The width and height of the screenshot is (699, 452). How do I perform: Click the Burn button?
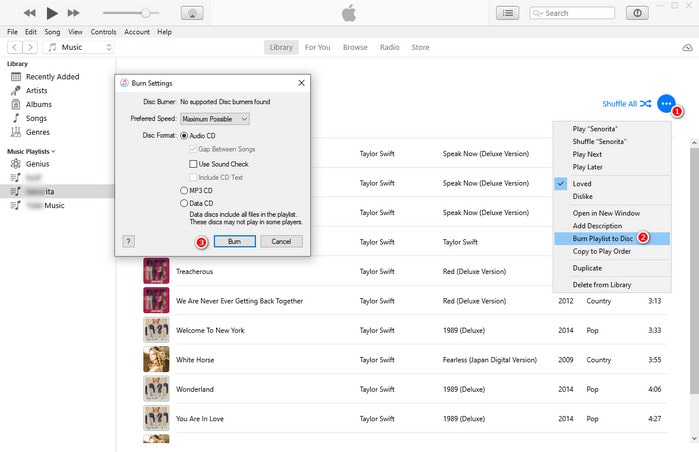pos(234,241)
